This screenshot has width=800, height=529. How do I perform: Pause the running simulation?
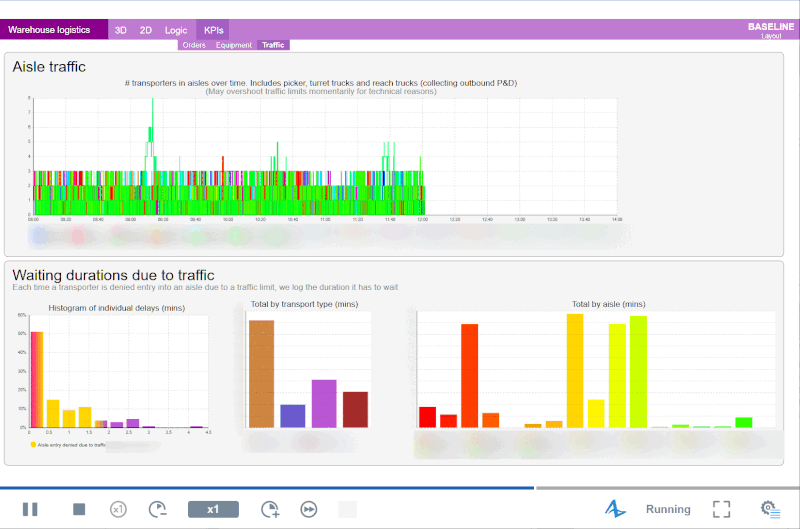30,509
